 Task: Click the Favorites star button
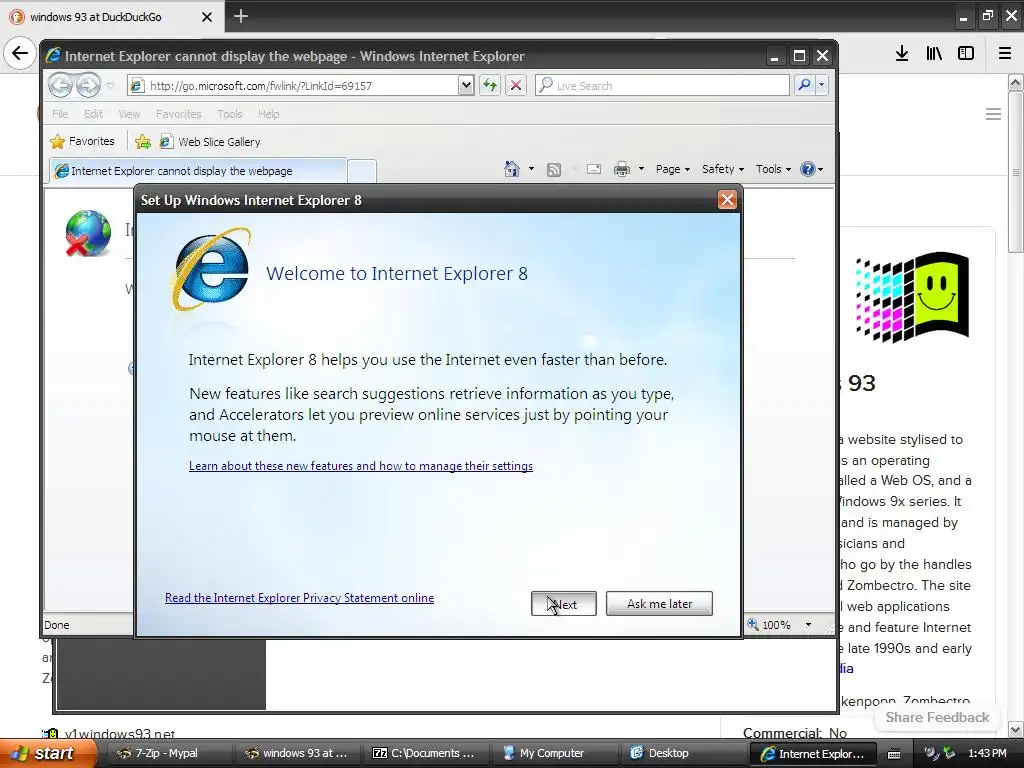coord(82,141)
